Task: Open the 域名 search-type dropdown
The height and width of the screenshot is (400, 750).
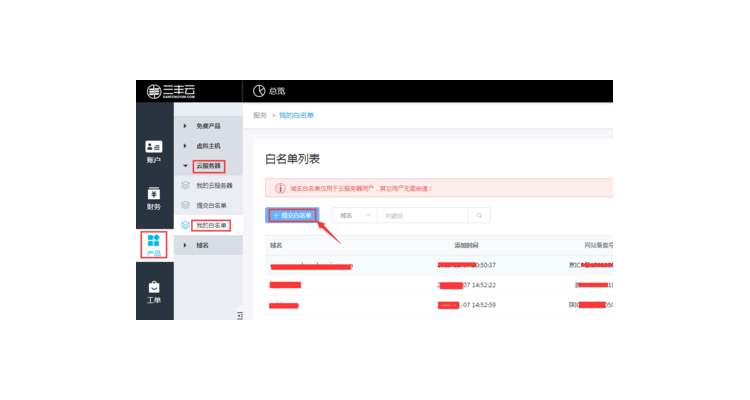Action: click(x=354, y=215)
